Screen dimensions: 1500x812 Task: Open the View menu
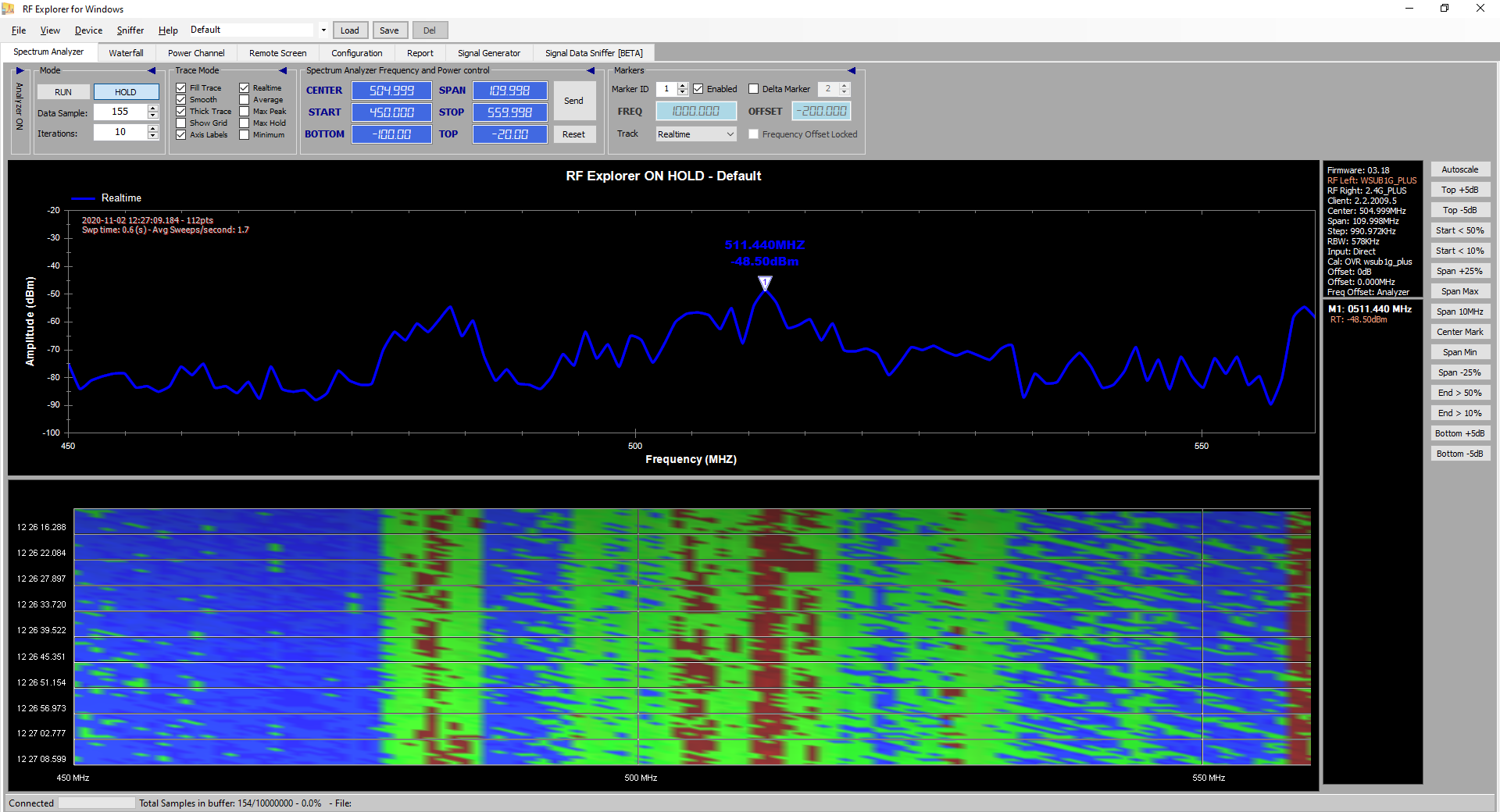tap(50, 30)
